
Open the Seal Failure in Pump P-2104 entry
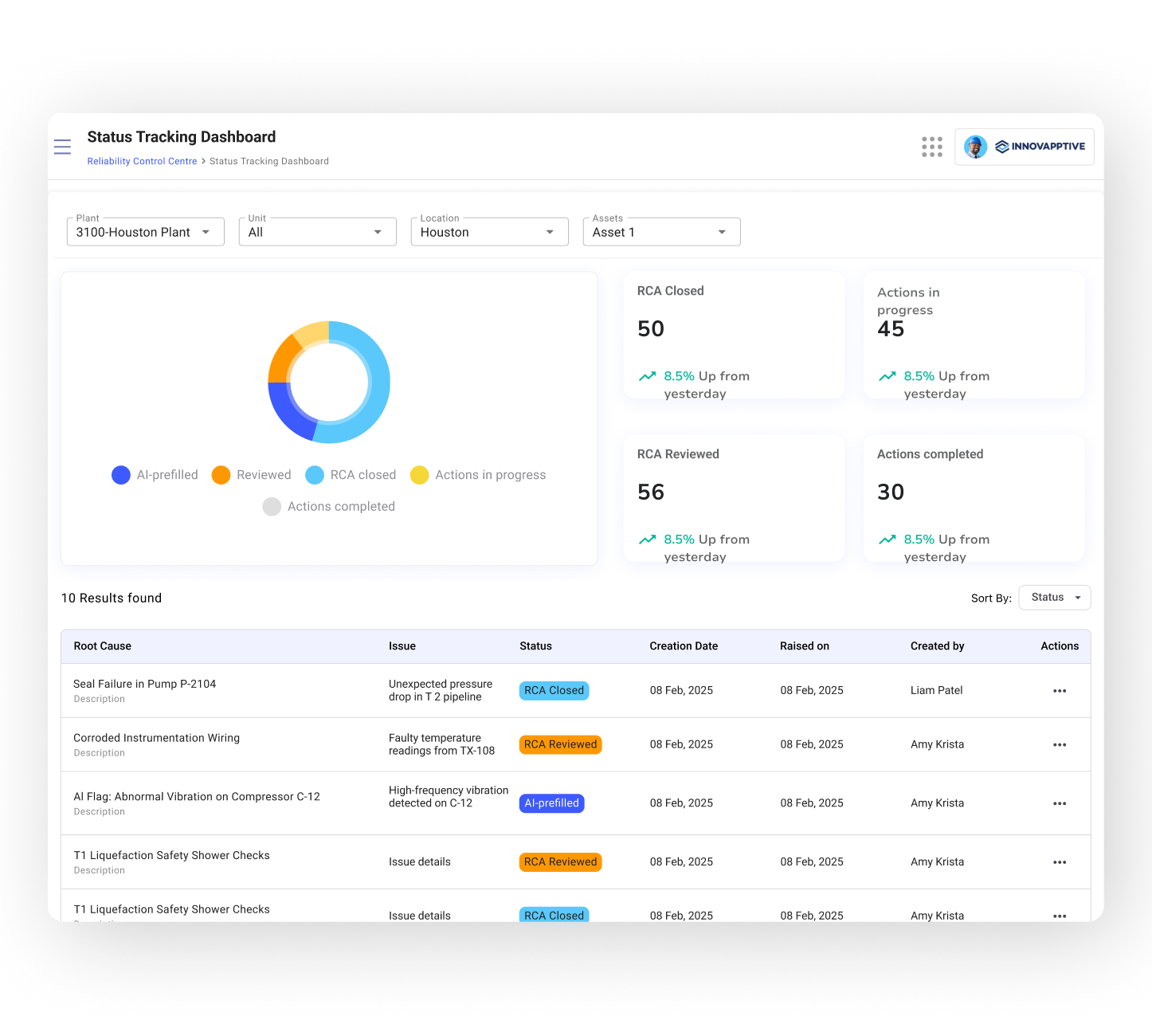pos(144,684)
